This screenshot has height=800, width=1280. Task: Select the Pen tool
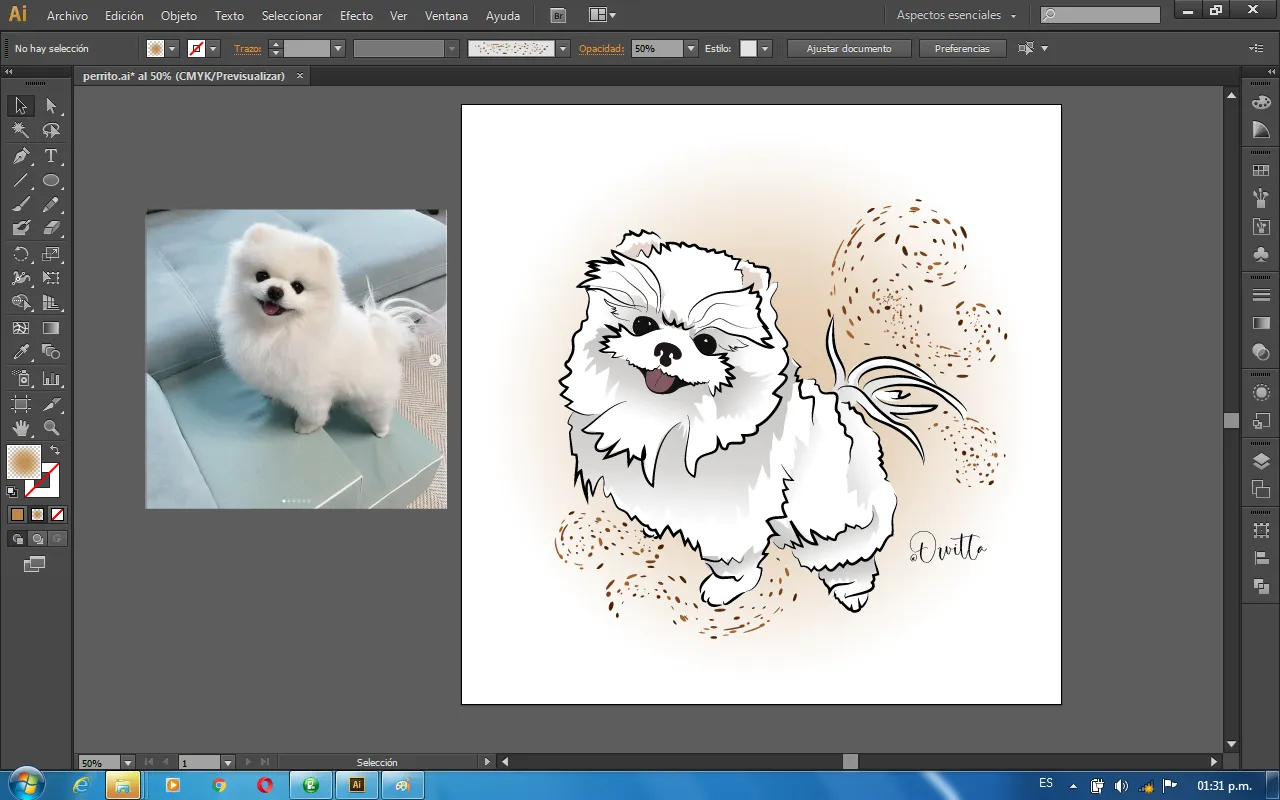pyautogui.click(x=20, y=156)
